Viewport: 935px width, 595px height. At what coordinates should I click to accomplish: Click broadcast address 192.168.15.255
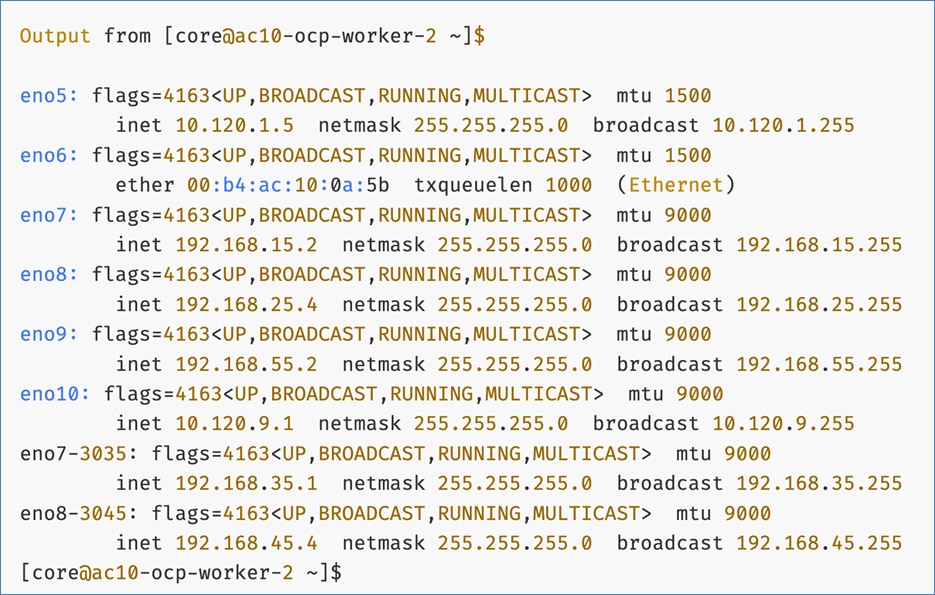point(819,245)
